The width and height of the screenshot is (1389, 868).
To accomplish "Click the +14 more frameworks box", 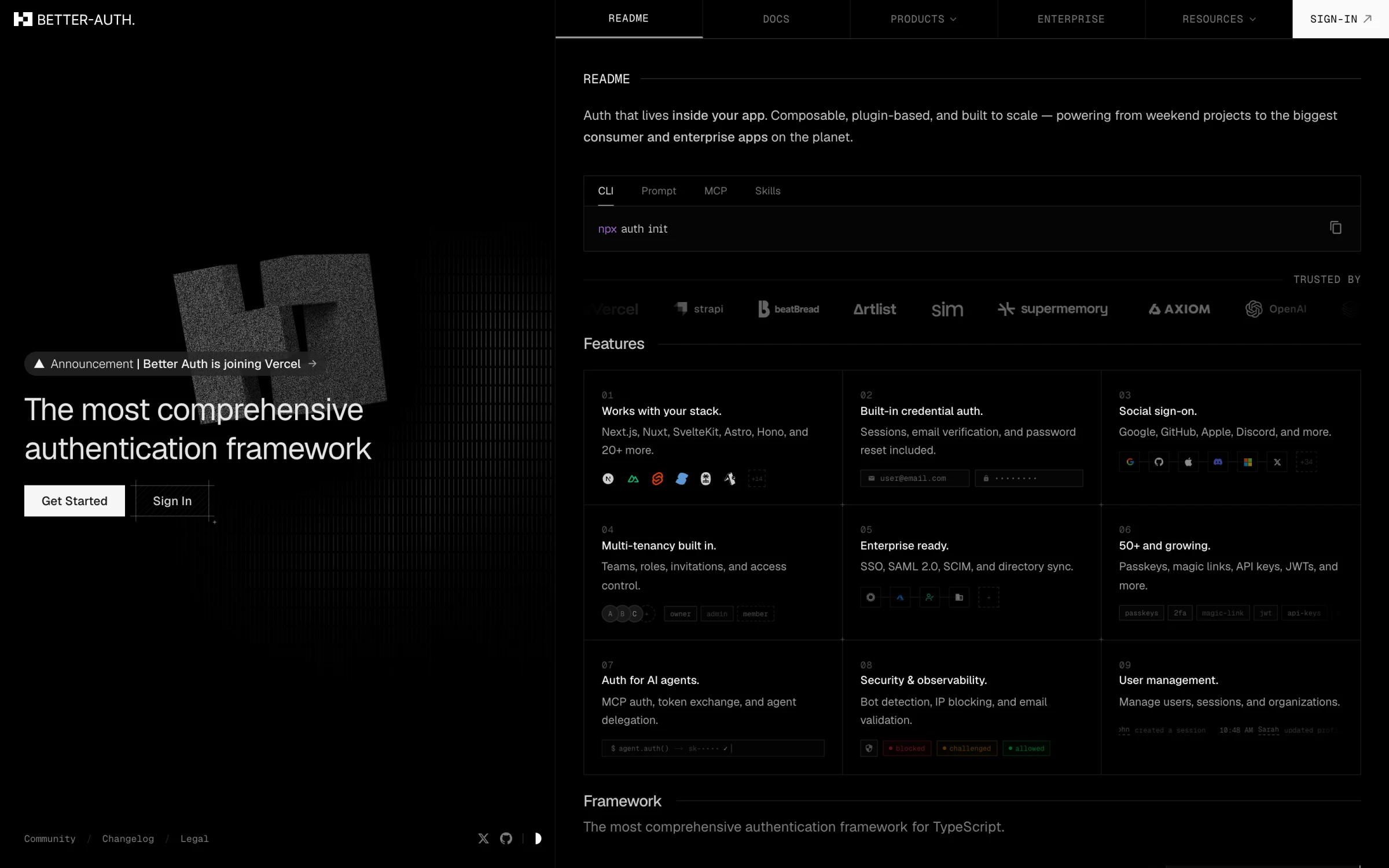I will 757,479.
